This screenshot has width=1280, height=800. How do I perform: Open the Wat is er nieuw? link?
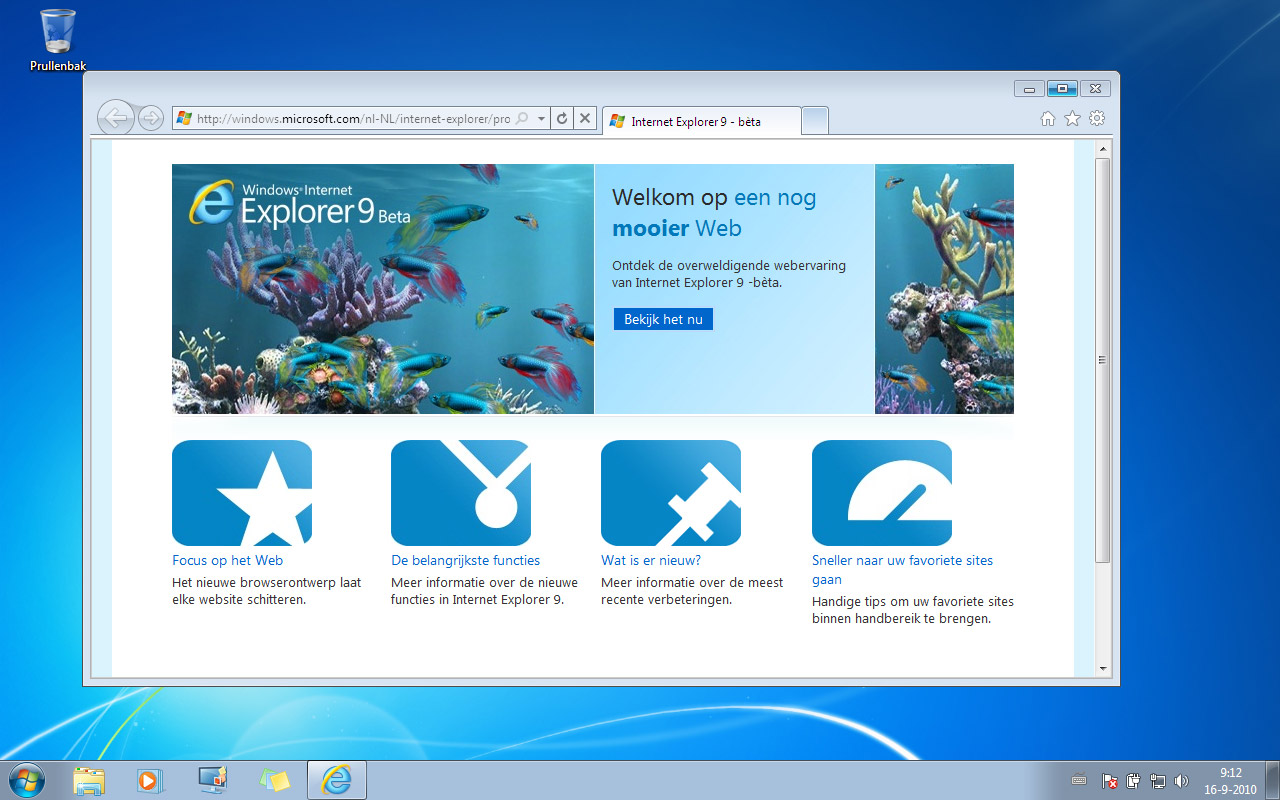click(651, 560)
